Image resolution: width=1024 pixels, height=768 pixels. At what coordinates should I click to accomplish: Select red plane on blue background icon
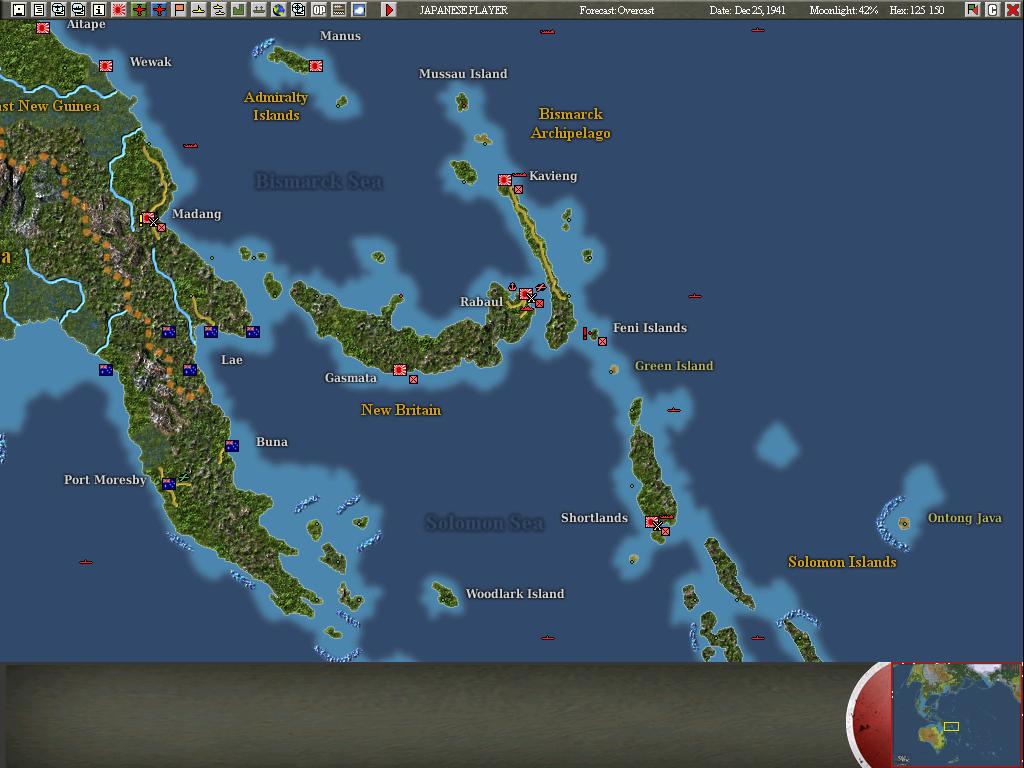(159, 10)
